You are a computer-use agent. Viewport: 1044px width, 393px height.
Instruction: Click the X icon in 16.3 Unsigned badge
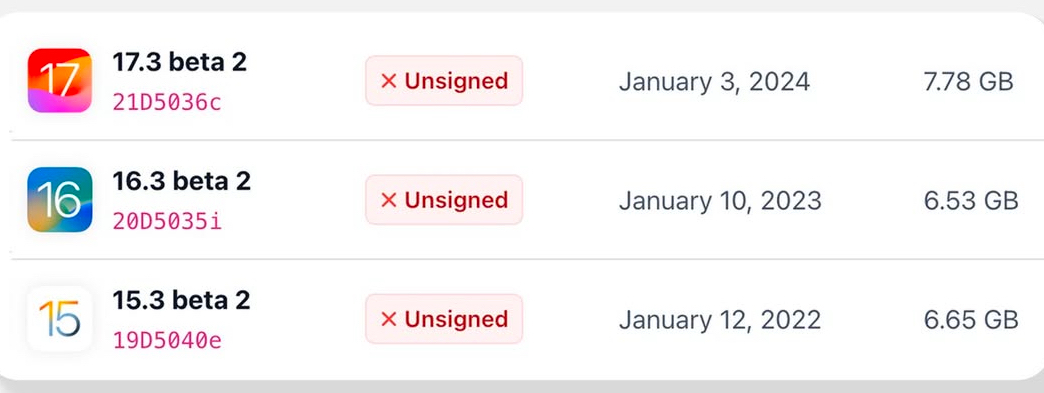pos(389,200)
